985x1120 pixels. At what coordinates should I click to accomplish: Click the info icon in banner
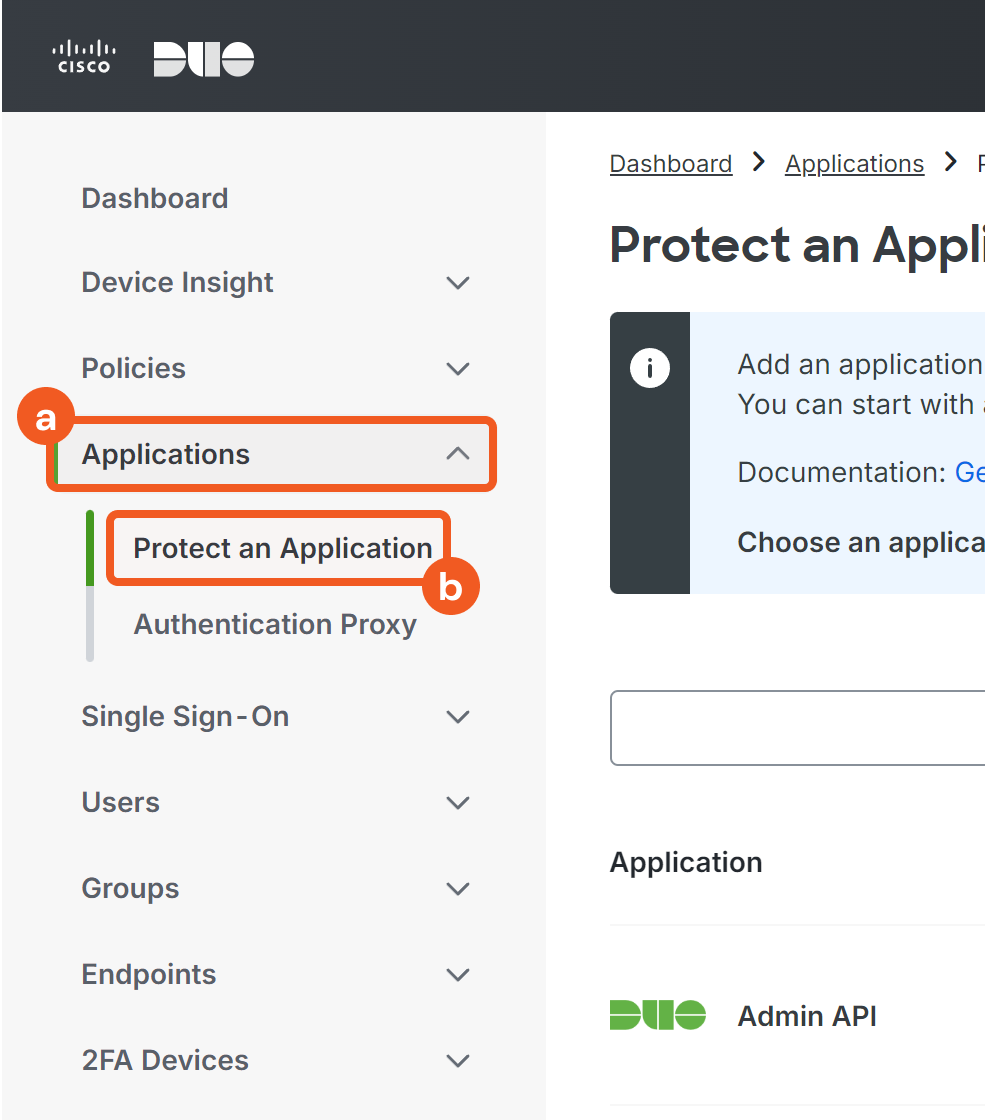[649, 369]
